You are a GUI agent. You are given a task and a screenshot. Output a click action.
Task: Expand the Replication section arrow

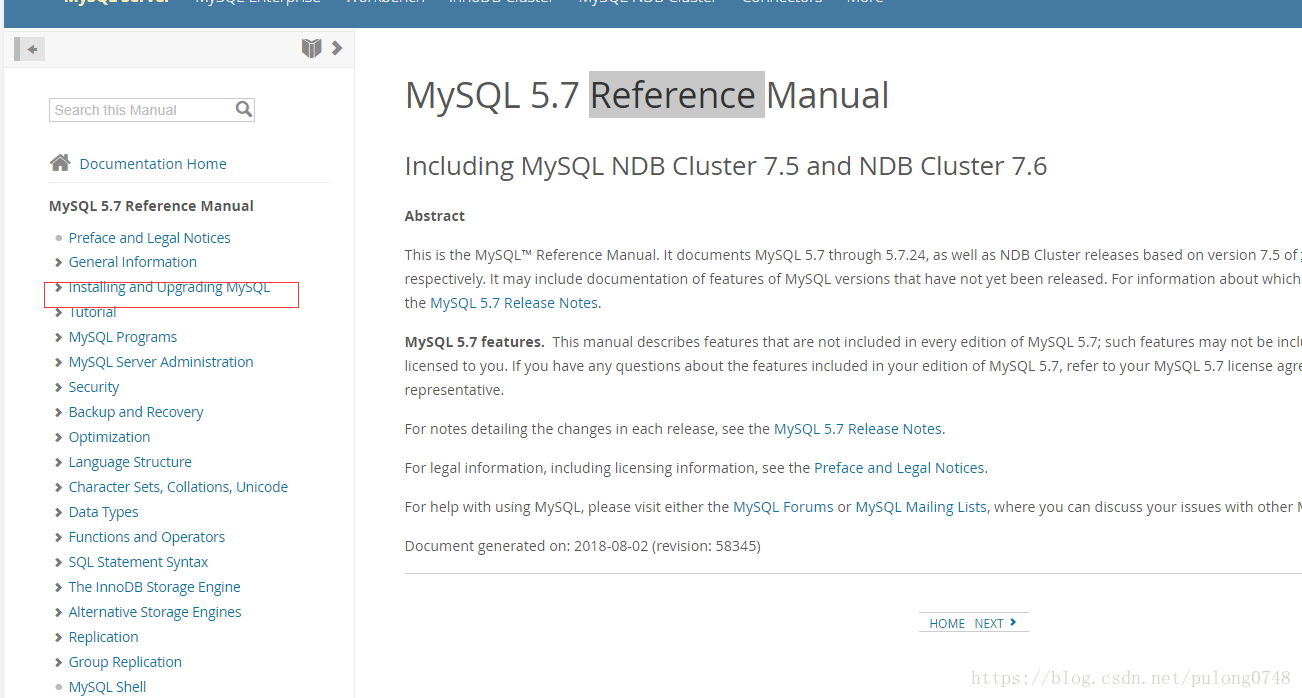59,637
